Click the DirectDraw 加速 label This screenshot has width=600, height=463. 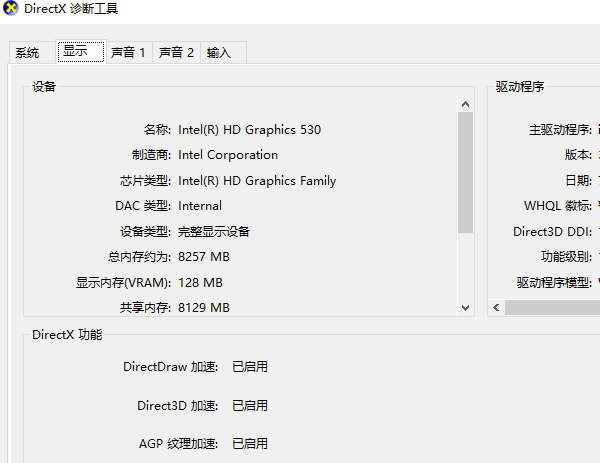(171, 367)
